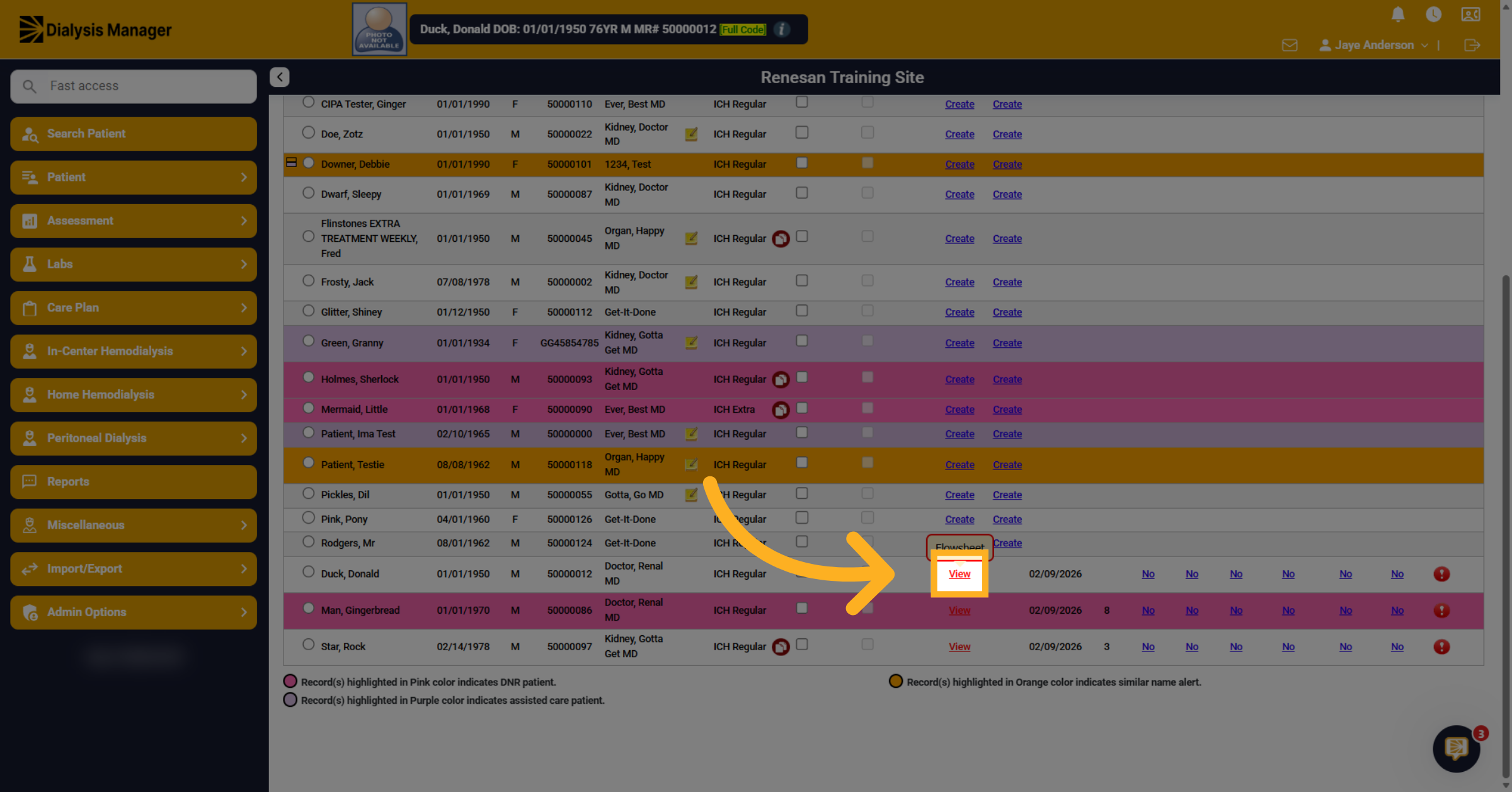Viewport: 1512px width, 792px height.
Task: Click the patient info icon beside Full Code
Action: point(782,30)
